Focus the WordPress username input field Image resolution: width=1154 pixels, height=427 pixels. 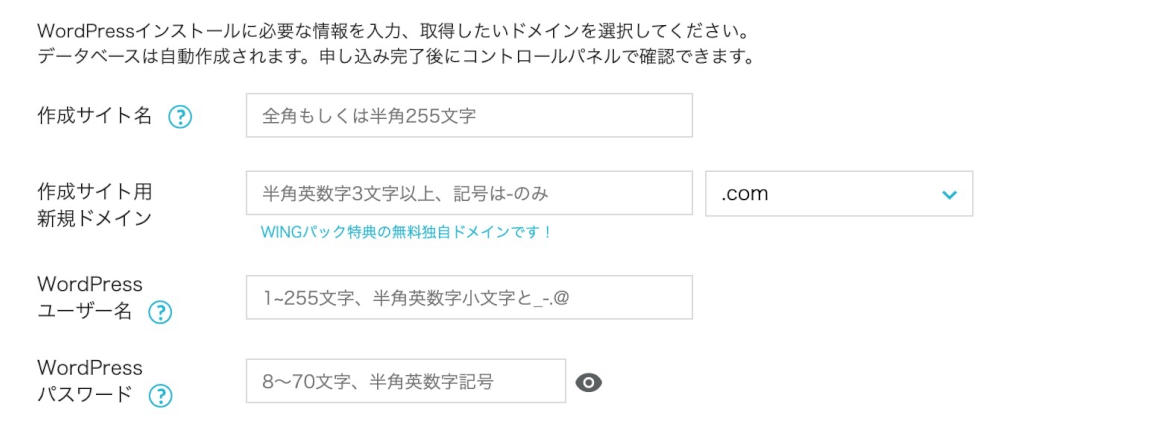pos(469,297)
